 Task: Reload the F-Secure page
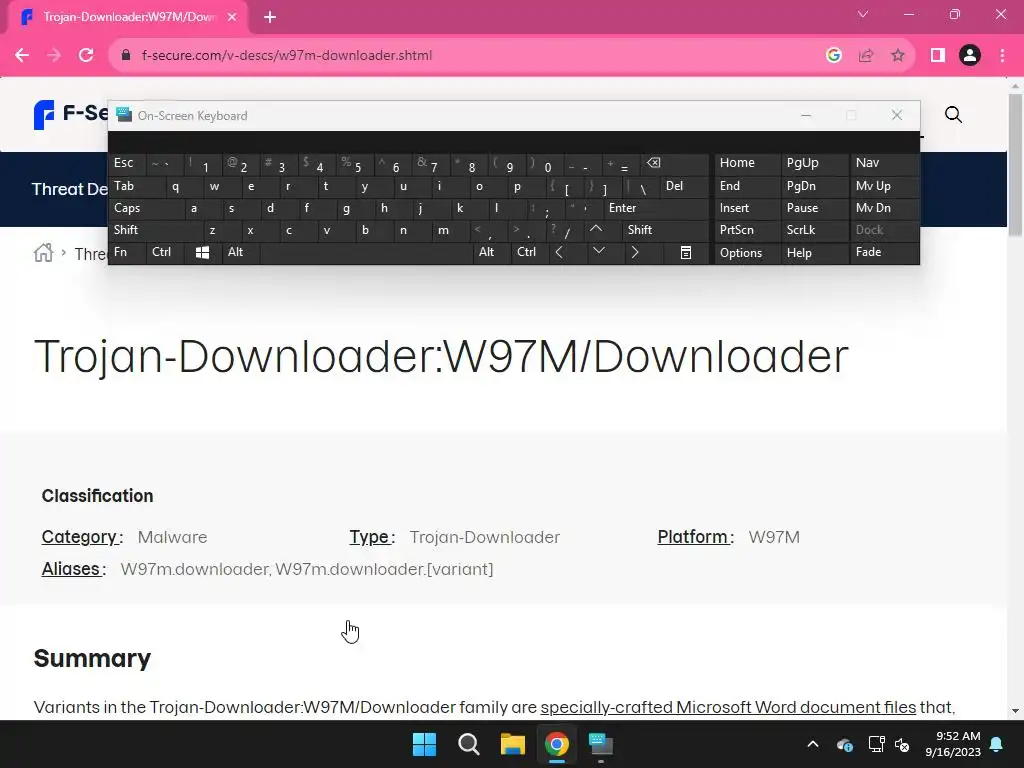coord(86,56)
